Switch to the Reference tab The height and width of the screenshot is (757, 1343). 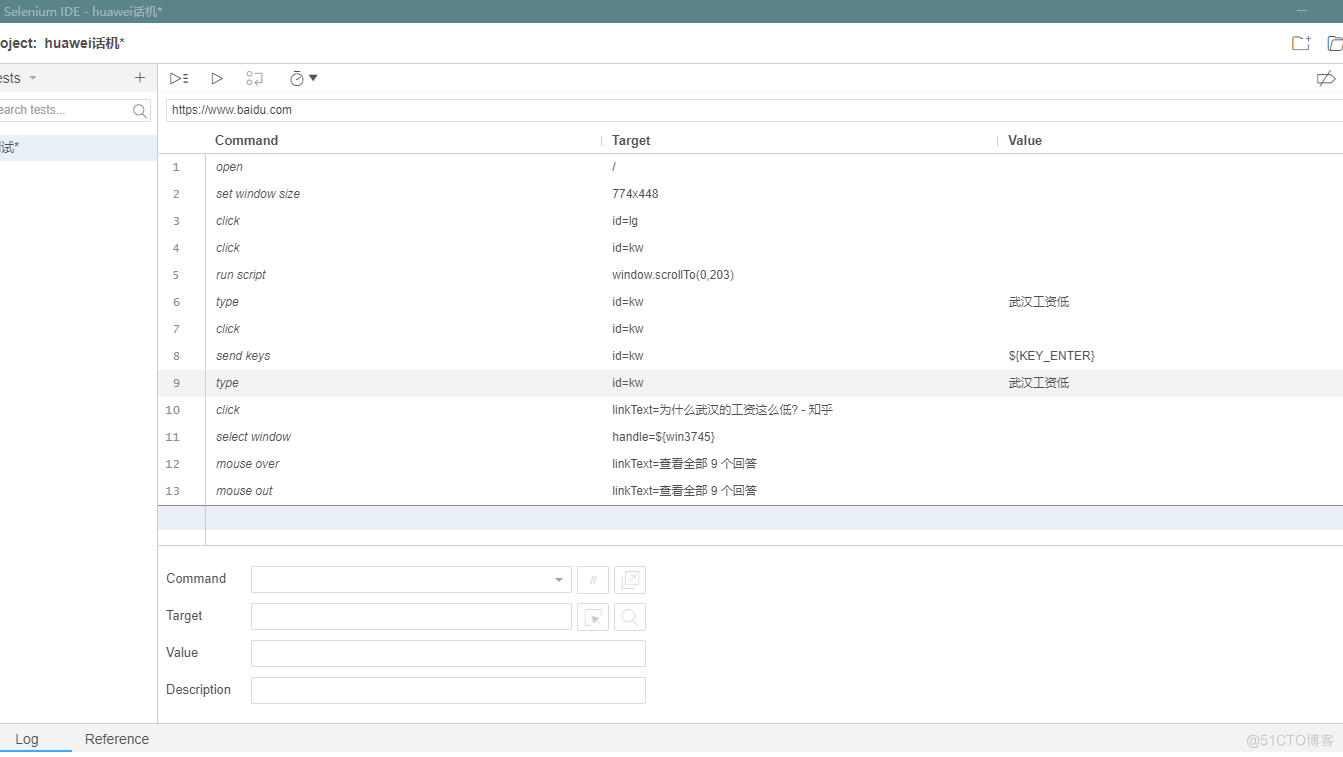[117, 739]
